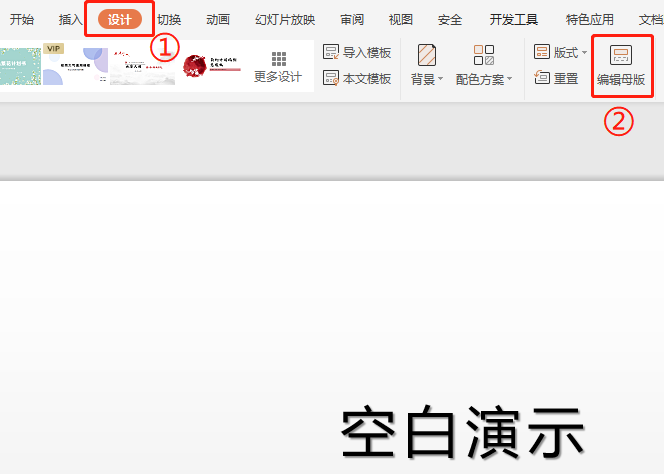Image resolution: width=664 pixels, height=474 pixels.
Task: Open 本文模板 label
Action: point(367,79)
